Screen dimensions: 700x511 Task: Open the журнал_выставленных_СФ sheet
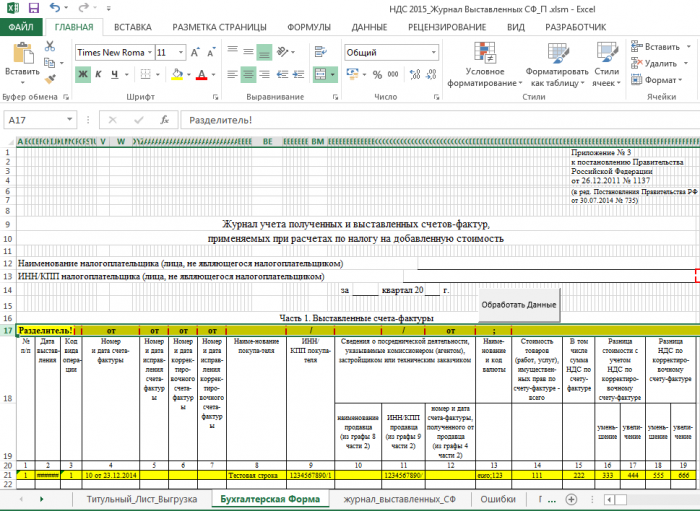tap(400, 499)
